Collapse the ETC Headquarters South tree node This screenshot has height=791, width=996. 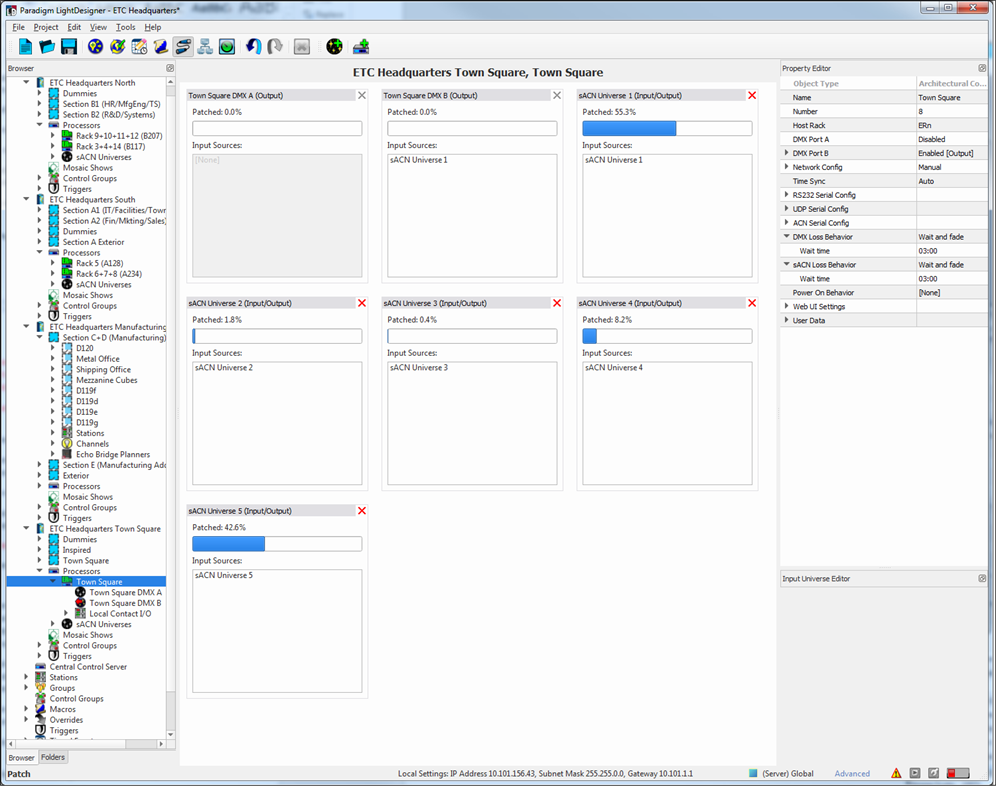point(26,199)
